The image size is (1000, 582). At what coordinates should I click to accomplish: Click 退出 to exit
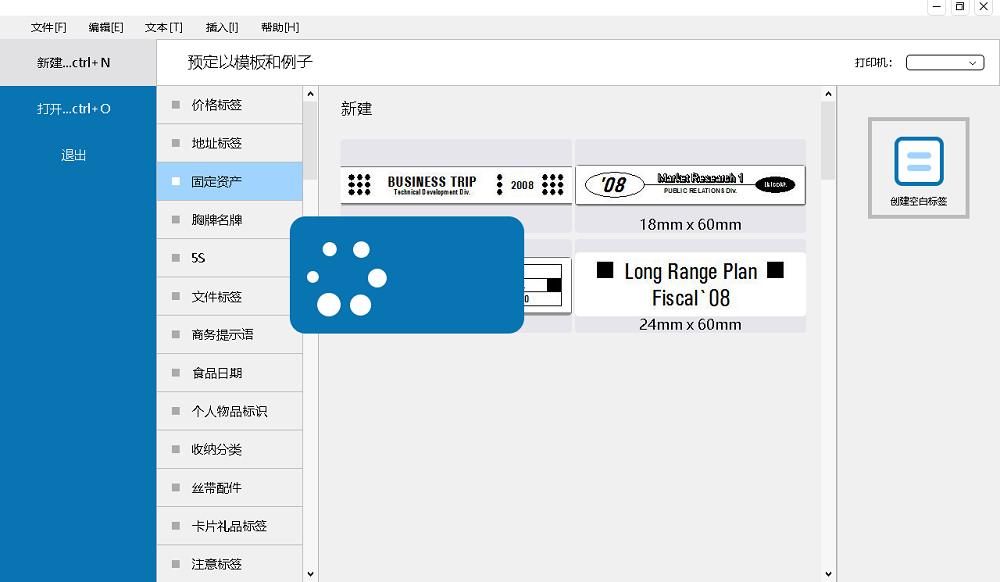point(74,155)
